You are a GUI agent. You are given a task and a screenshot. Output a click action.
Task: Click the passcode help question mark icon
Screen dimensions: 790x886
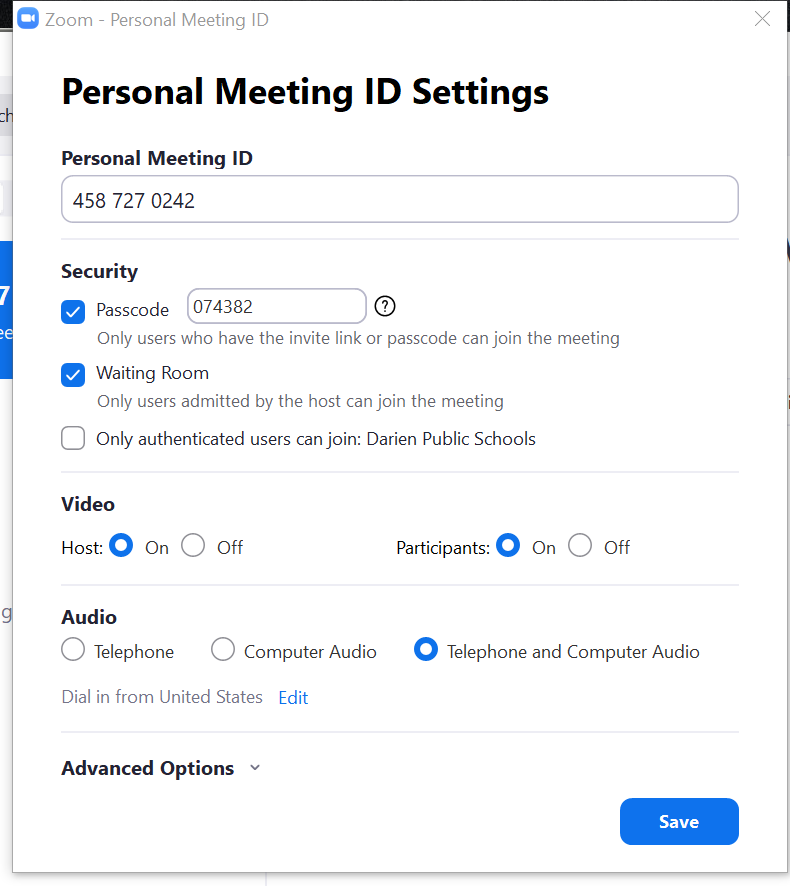(x=385, y=306)
